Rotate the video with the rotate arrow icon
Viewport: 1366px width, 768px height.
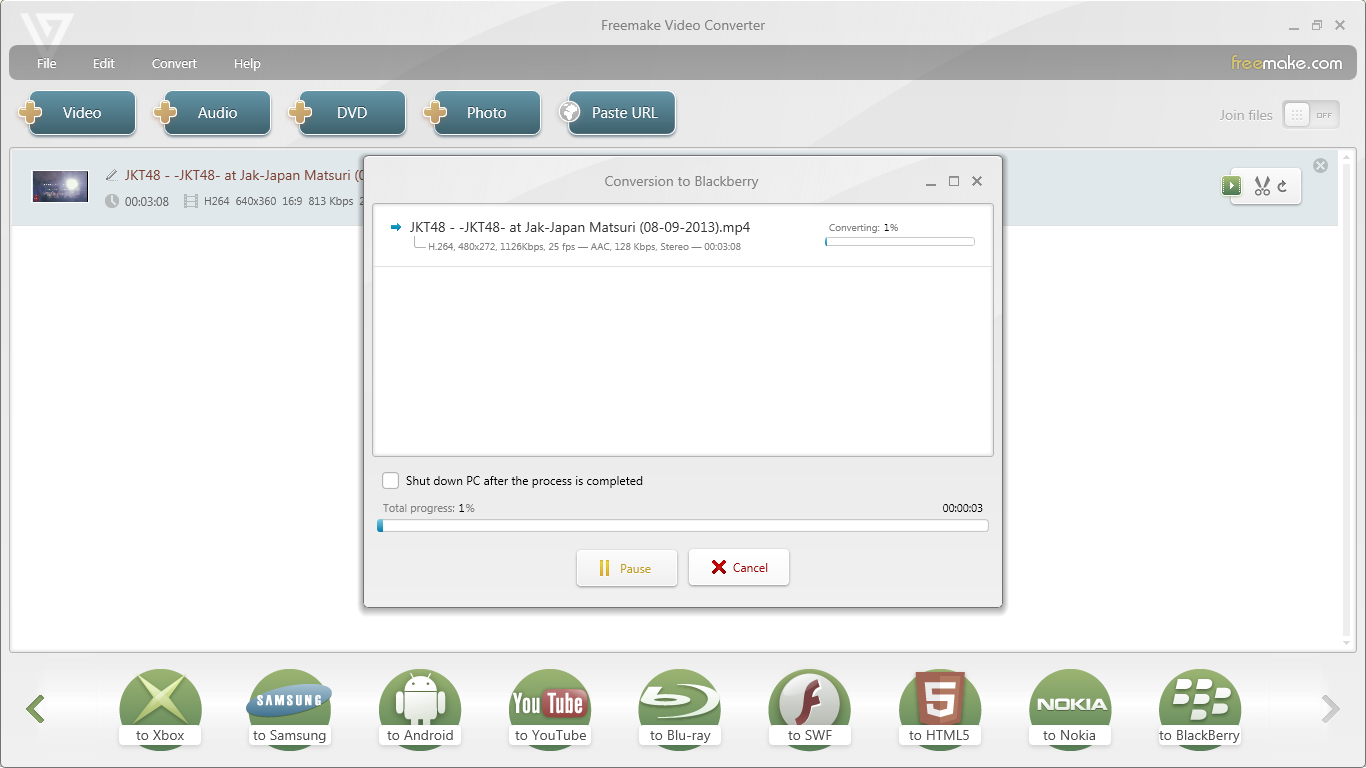click(1283, 186)
